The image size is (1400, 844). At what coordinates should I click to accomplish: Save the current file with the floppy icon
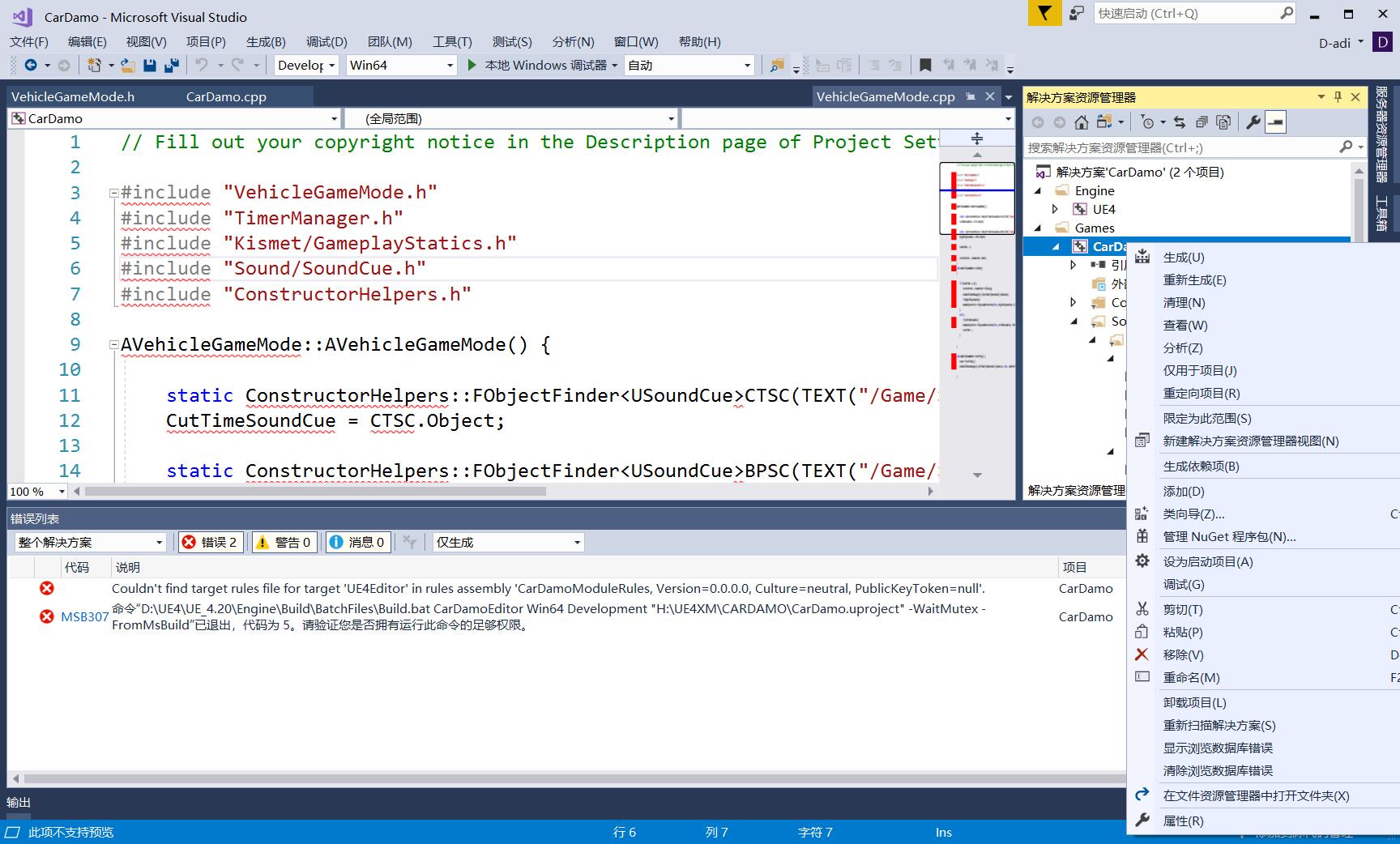click(149, 65)
